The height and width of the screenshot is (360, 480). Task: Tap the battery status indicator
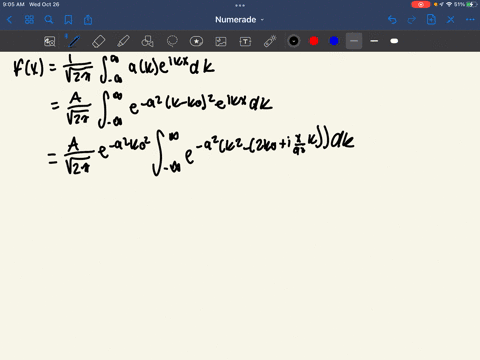pos(472,4)
